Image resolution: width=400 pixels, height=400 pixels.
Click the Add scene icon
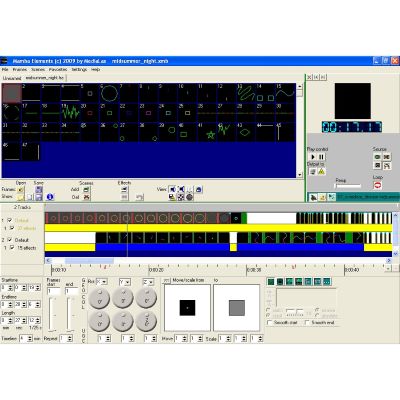[x=87, y=189]
